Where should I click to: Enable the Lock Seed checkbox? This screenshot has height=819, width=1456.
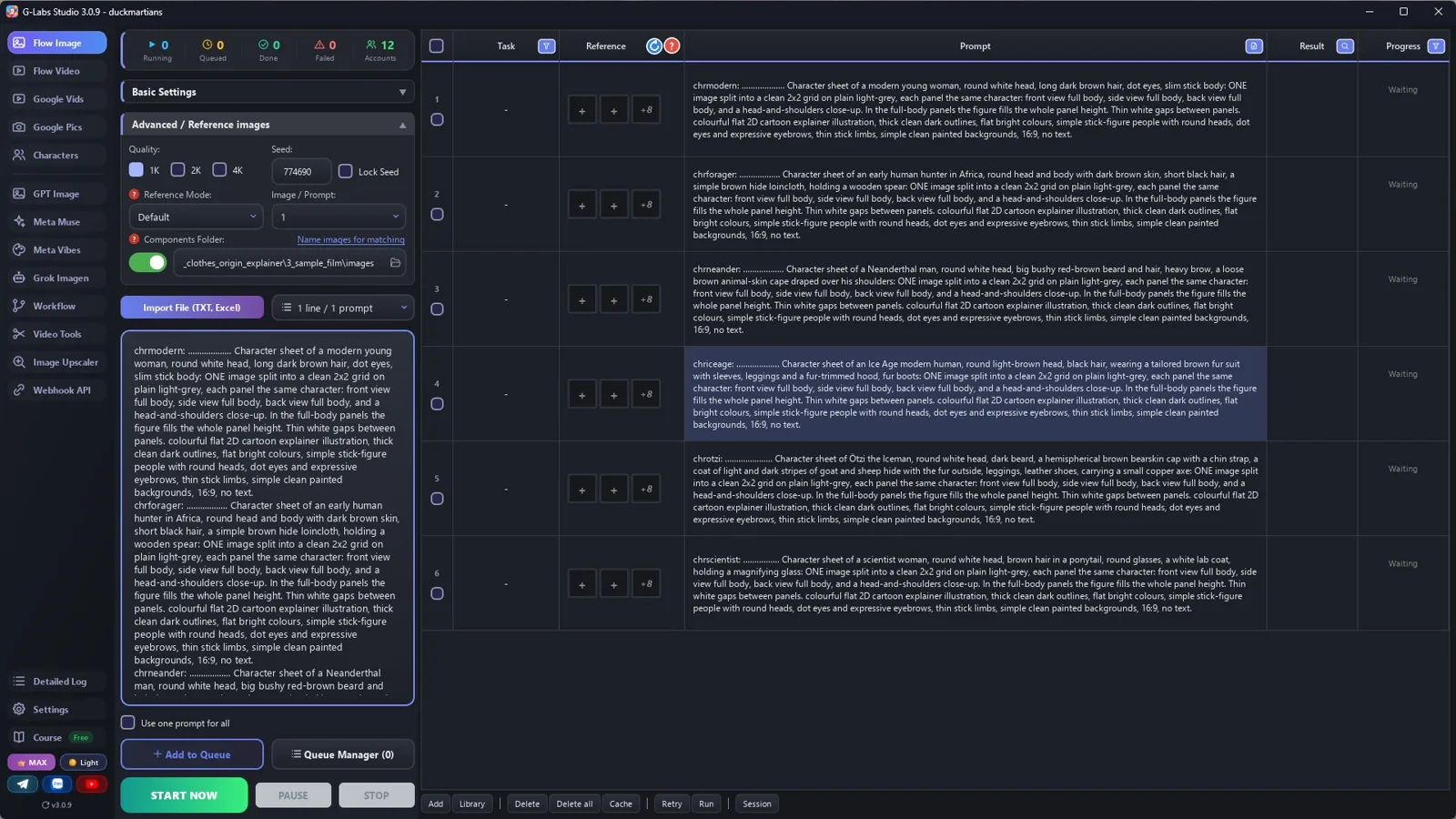click(x=346, y=171)
